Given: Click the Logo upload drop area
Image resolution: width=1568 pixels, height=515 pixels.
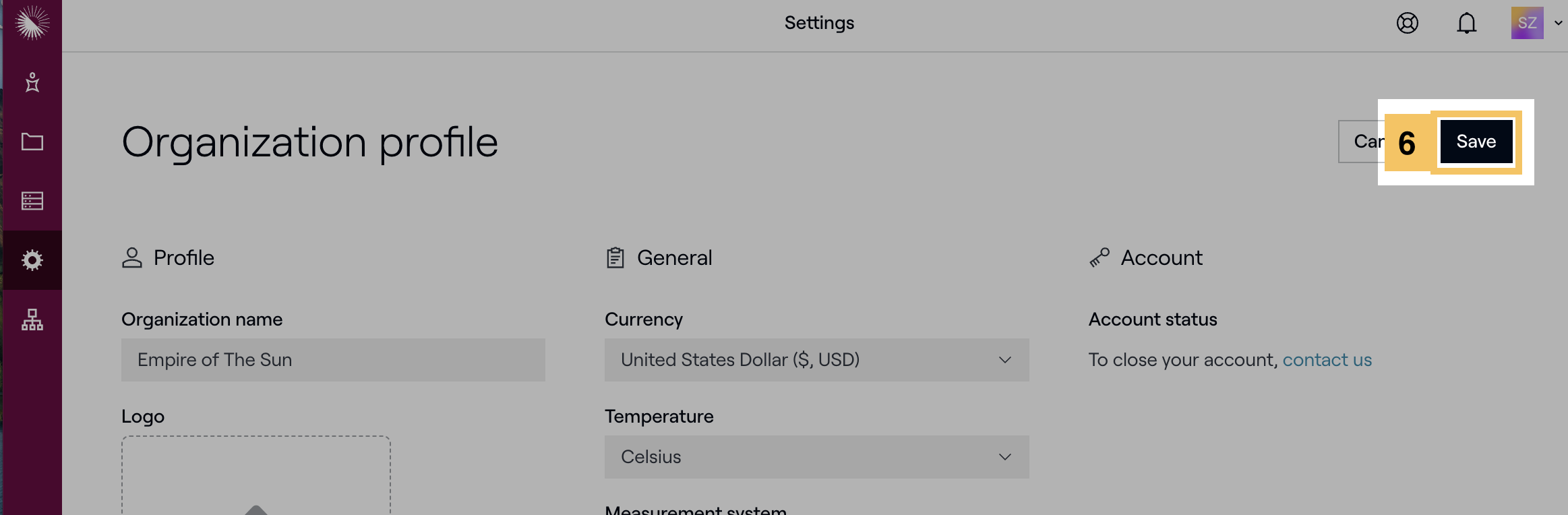Looking at the screenshot, I should tap(255, 475).
